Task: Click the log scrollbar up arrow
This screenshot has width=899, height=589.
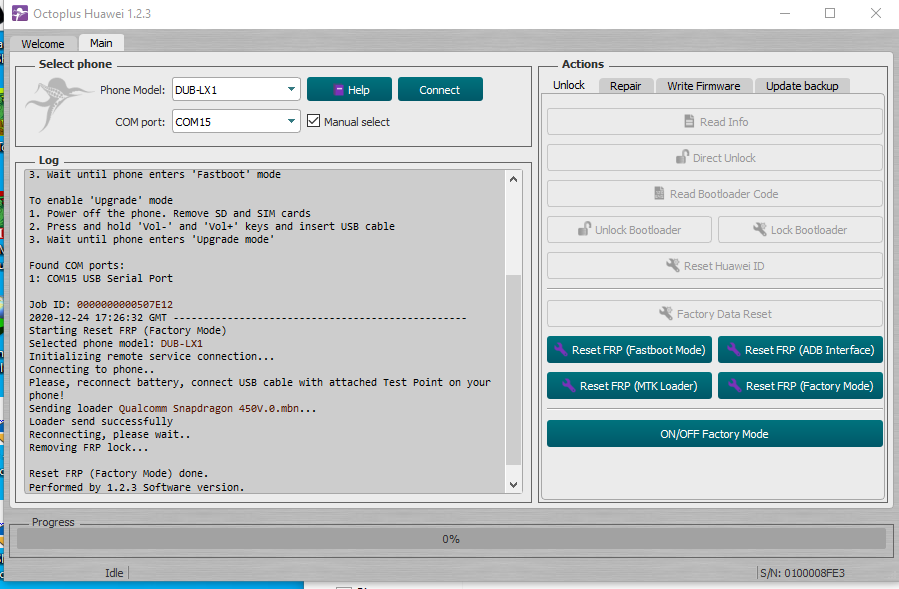Action: point(513,179)
